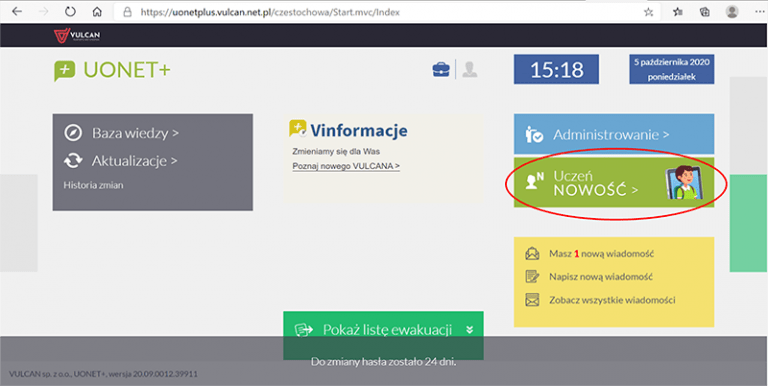Image resolution: width=768 pixels, height=386 pixels.
Task: Click the UONET+ title text
Action: click(x=127, y=70)
